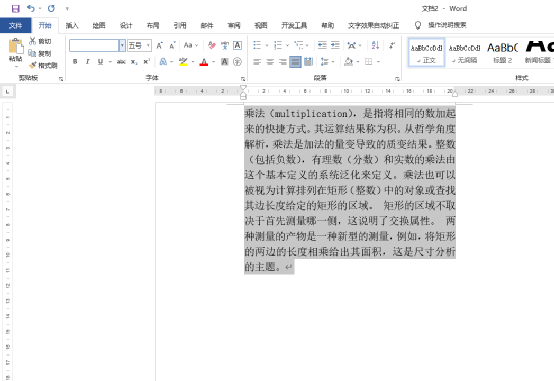Open the phonetic guide (拼音) tool

coord(225,46)
